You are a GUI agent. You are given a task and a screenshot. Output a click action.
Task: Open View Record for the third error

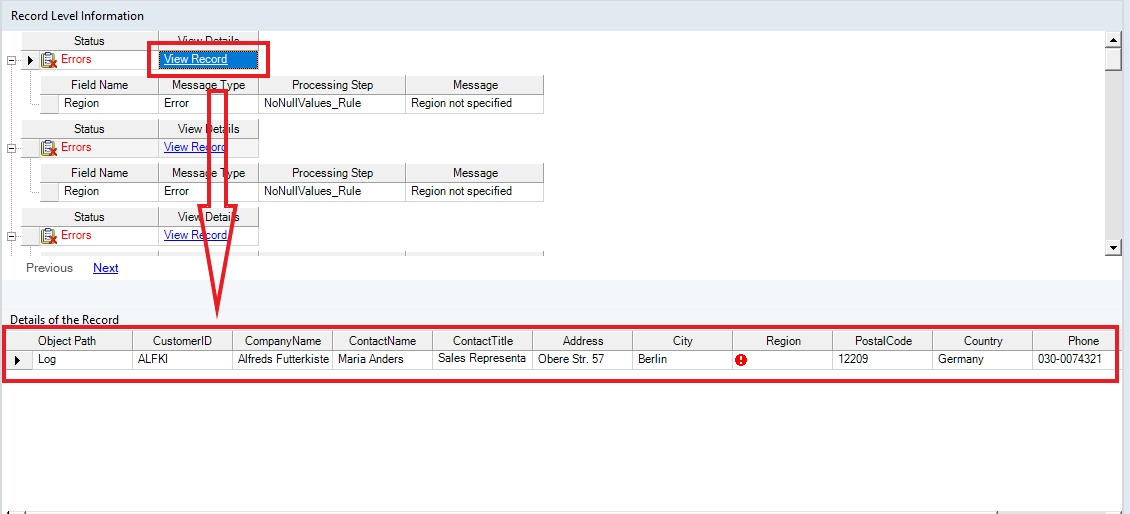[195, 236]
